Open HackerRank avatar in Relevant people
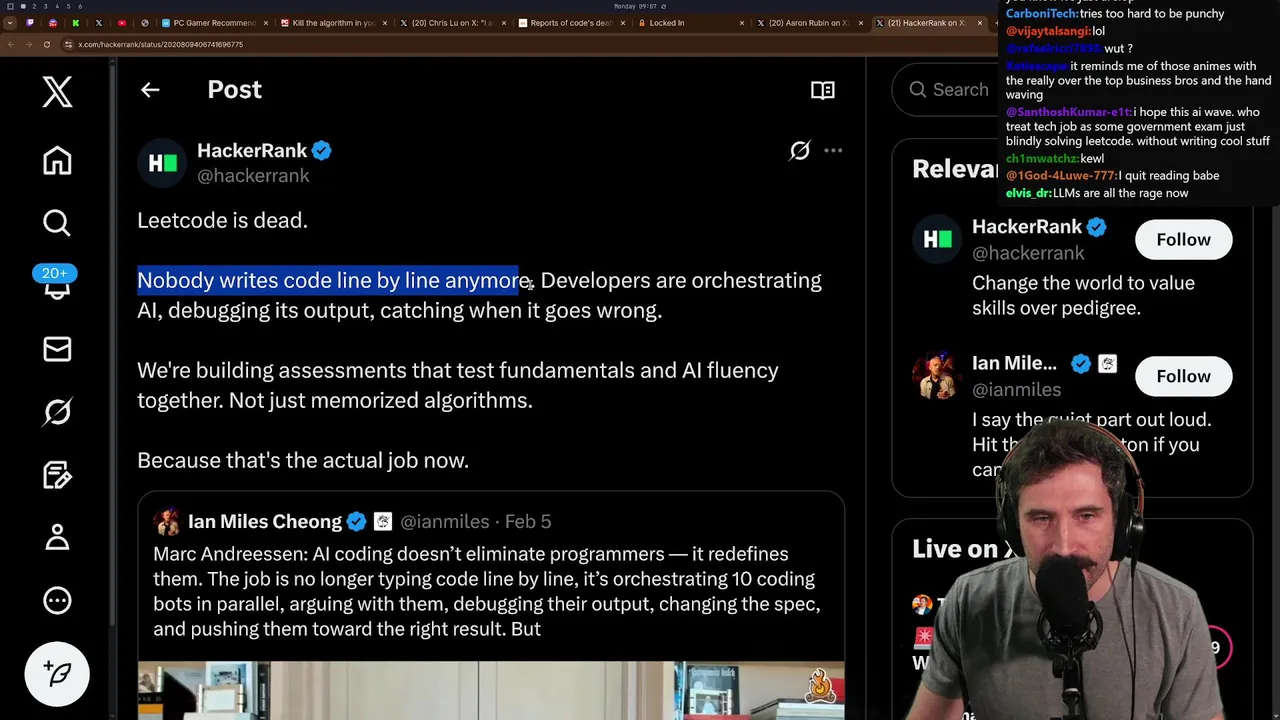The width and height of the screenshot is (1280, 720). pyautogui.click(x=937, y=239)
